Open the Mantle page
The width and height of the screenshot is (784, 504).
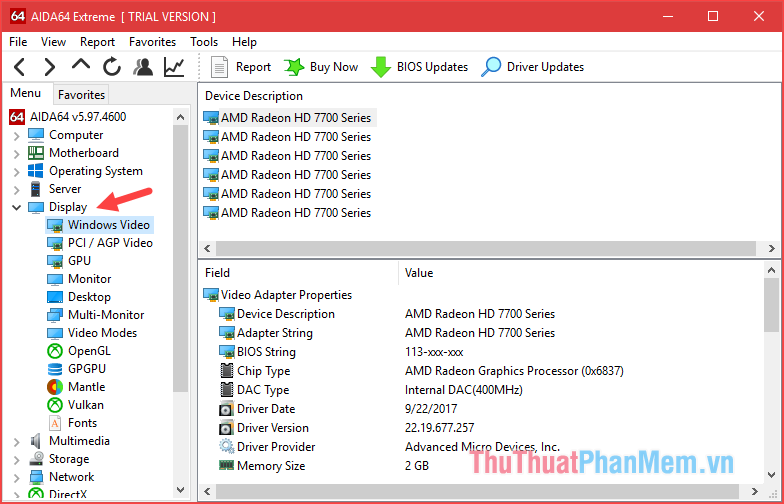tap(86, 387)
